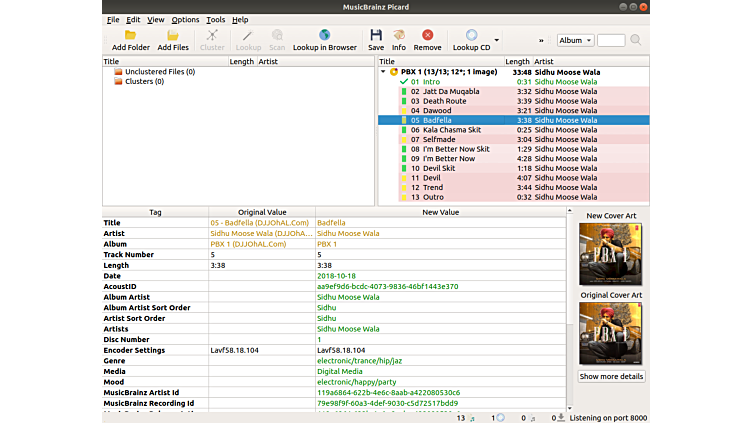Click the New Cover Art thumbnail

(611, 254)
